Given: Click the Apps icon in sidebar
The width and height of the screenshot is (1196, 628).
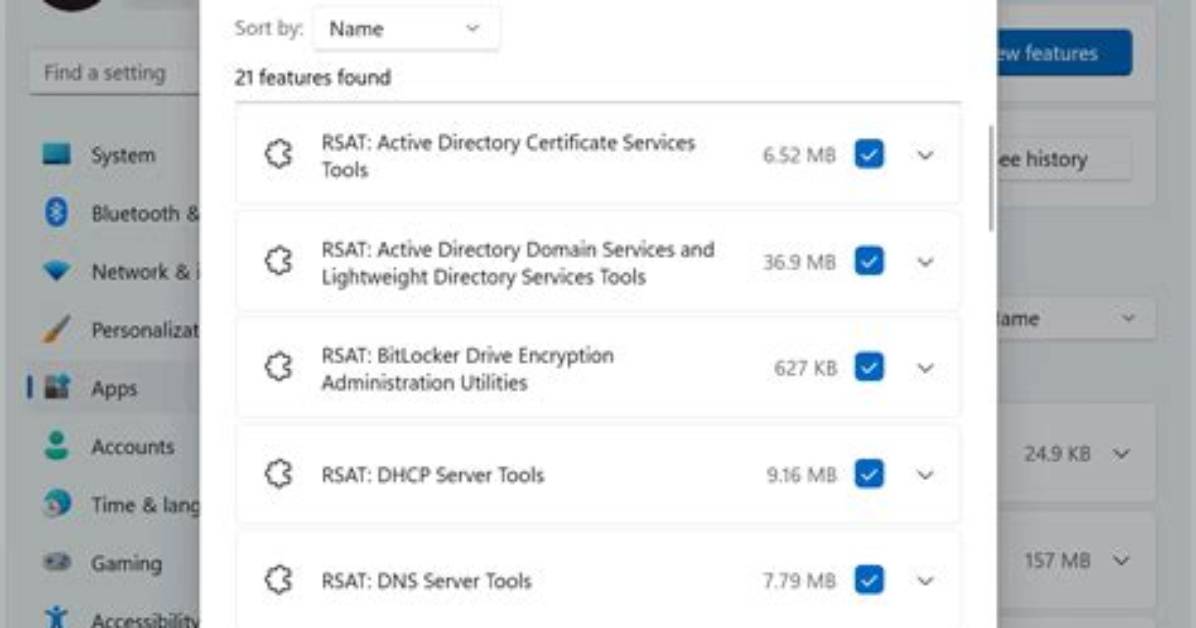Looking at the screenshot, I should coord(57,388).
